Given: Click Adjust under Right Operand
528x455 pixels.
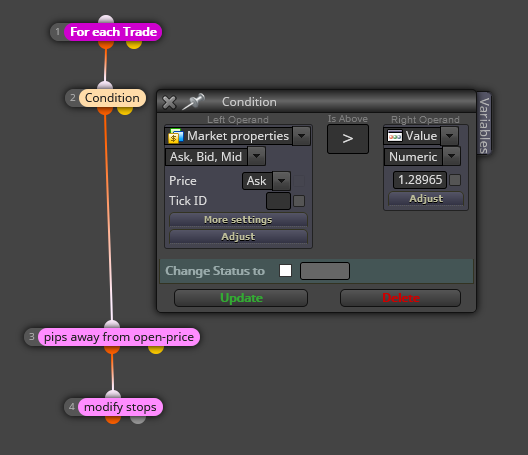Looking at the screenshot, I should pos(426,199).
